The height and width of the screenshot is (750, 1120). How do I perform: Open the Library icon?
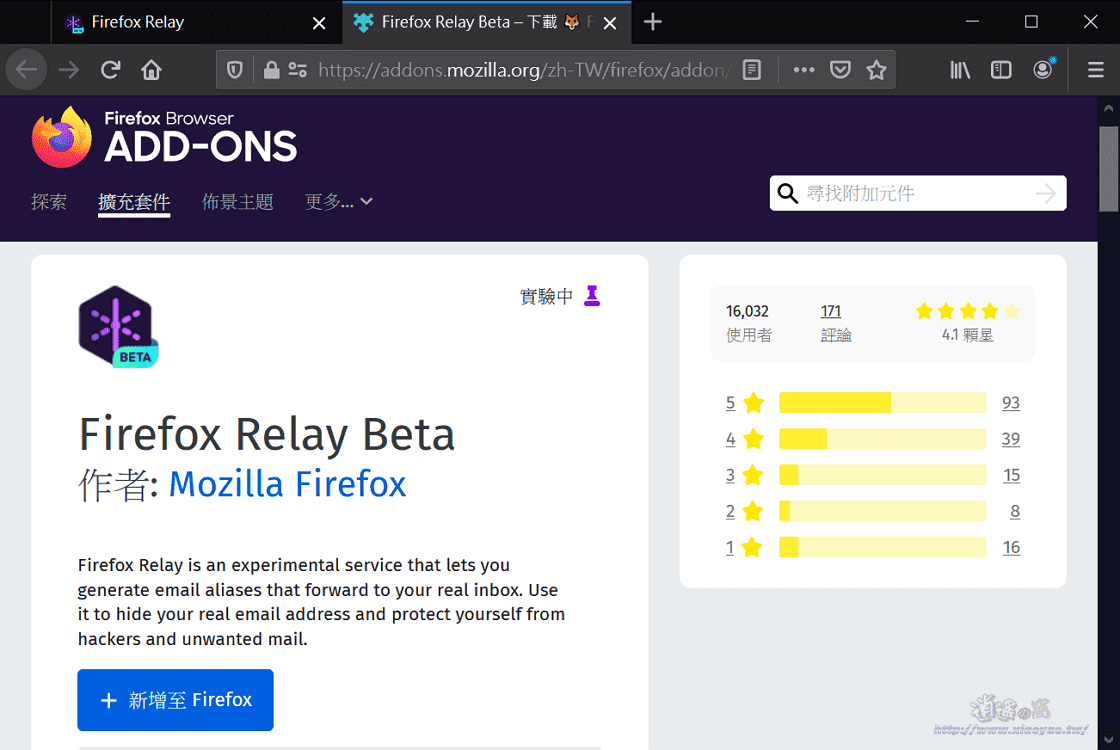(960, 70)
